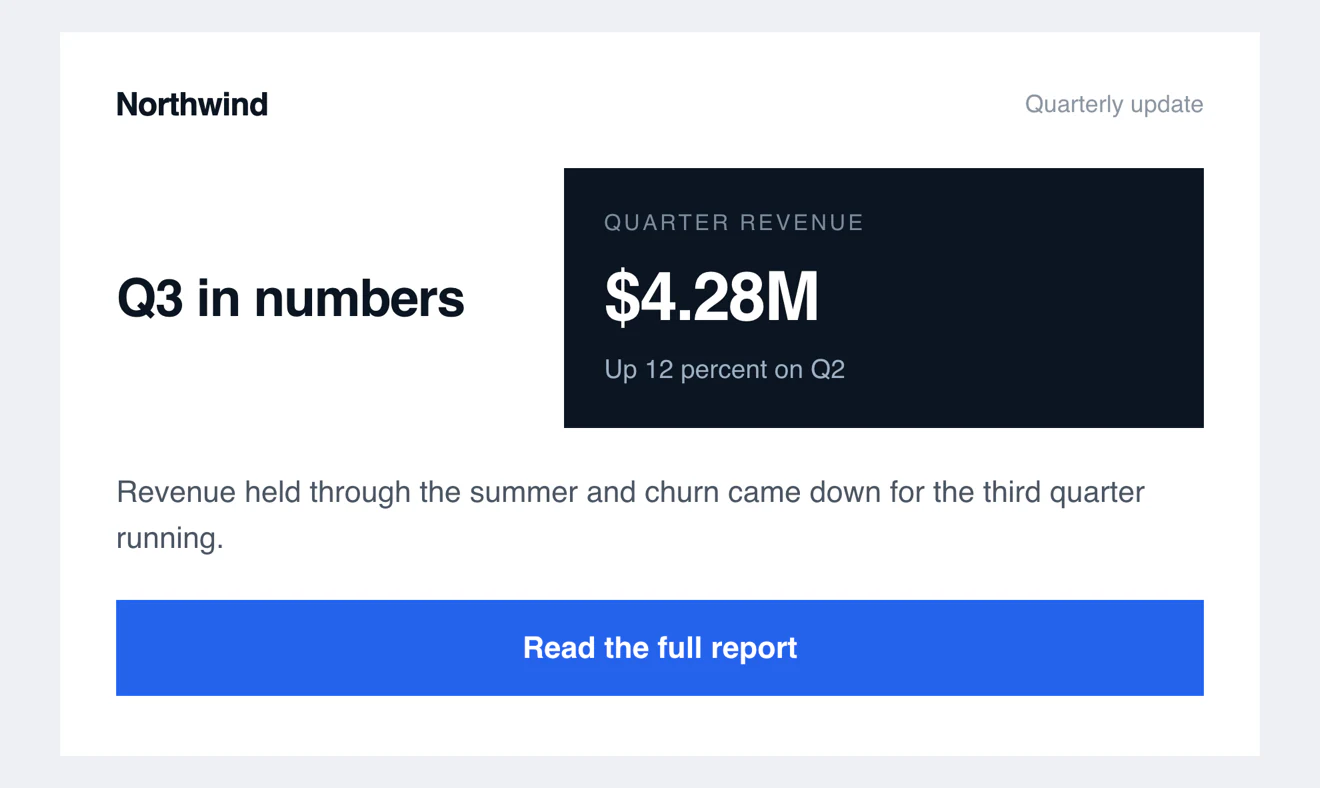The width and height of the screenshot is (1320, 788).
Task: Click the Q3 in numbers heading
Action: [x=291, y=298]
